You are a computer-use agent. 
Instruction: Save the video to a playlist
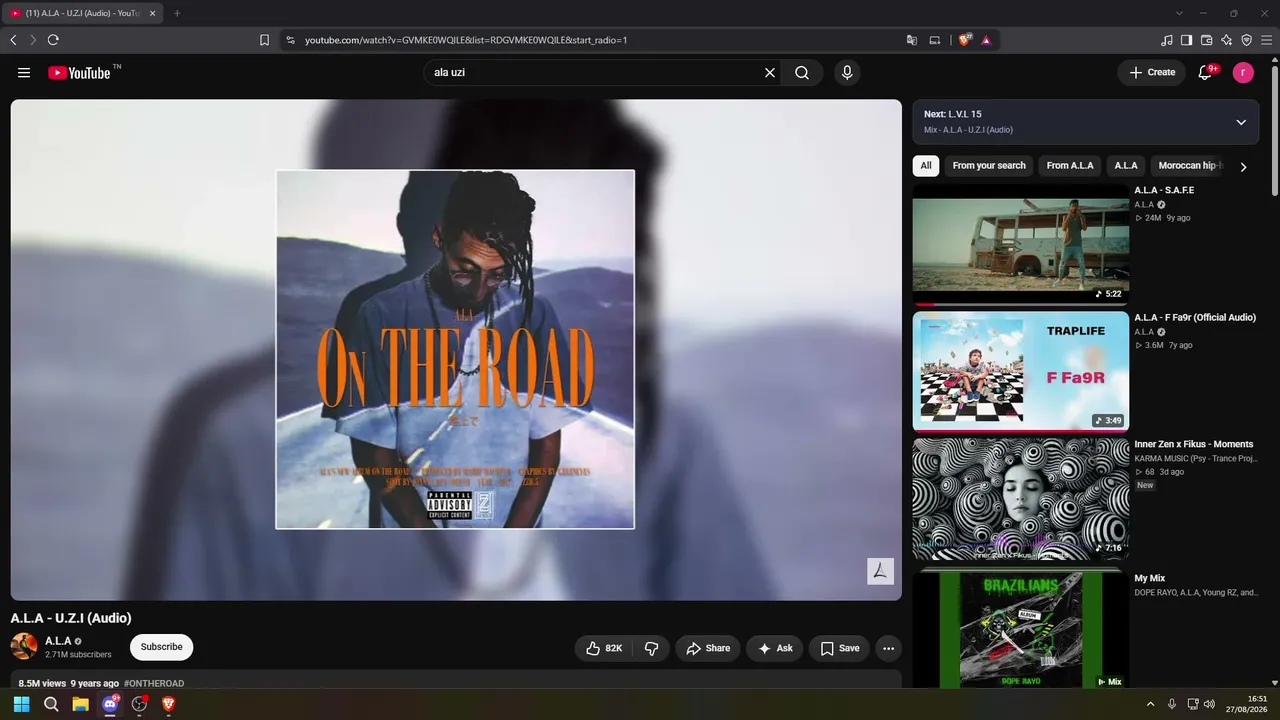point(839,648)
